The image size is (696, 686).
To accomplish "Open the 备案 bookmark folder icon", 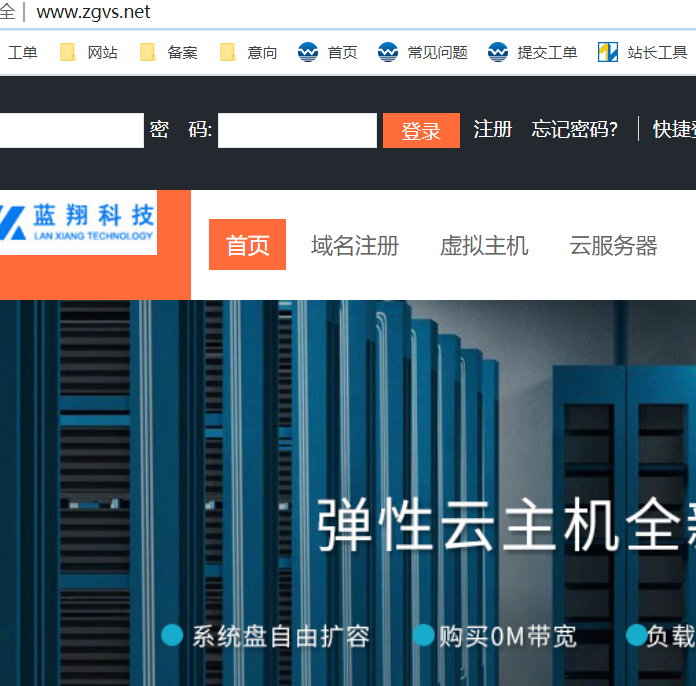I will pos(148,52).
